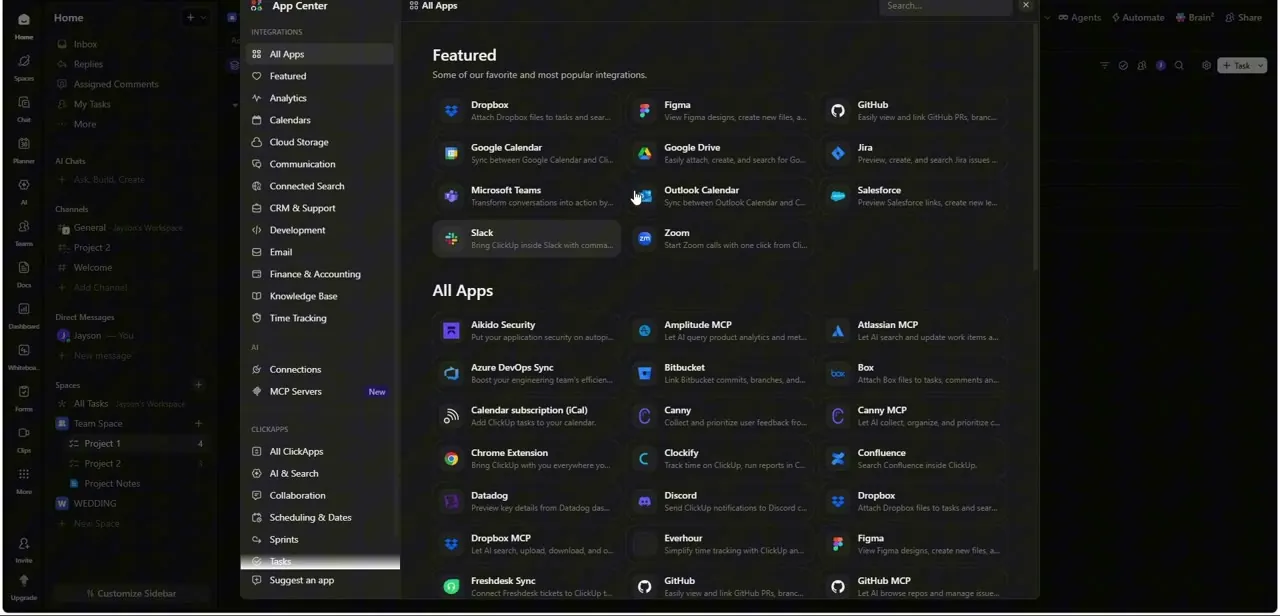Image resolution: width=1280 pixels, height=616 pixels.
Task: Select the Finance & Accounting category
Action: 320,274
